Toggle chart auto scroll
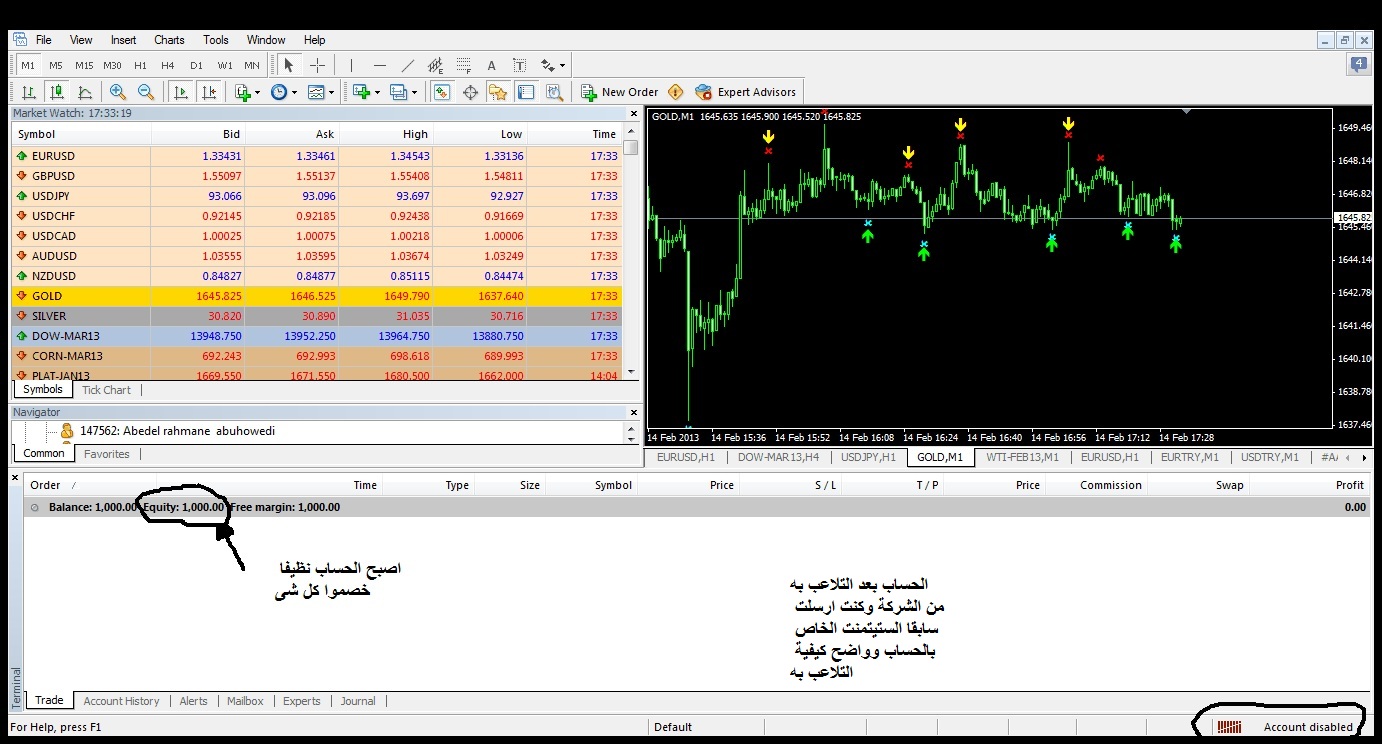The width and height of the screenshot is (1382, 744). 180,92
